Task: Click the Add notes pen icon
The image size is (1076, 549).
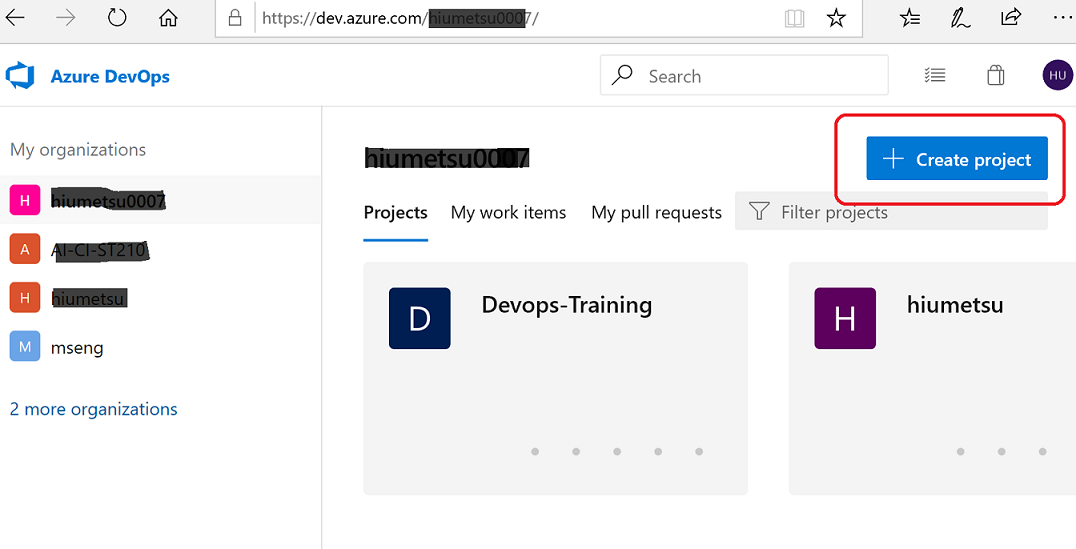Action: pos(960,18)
